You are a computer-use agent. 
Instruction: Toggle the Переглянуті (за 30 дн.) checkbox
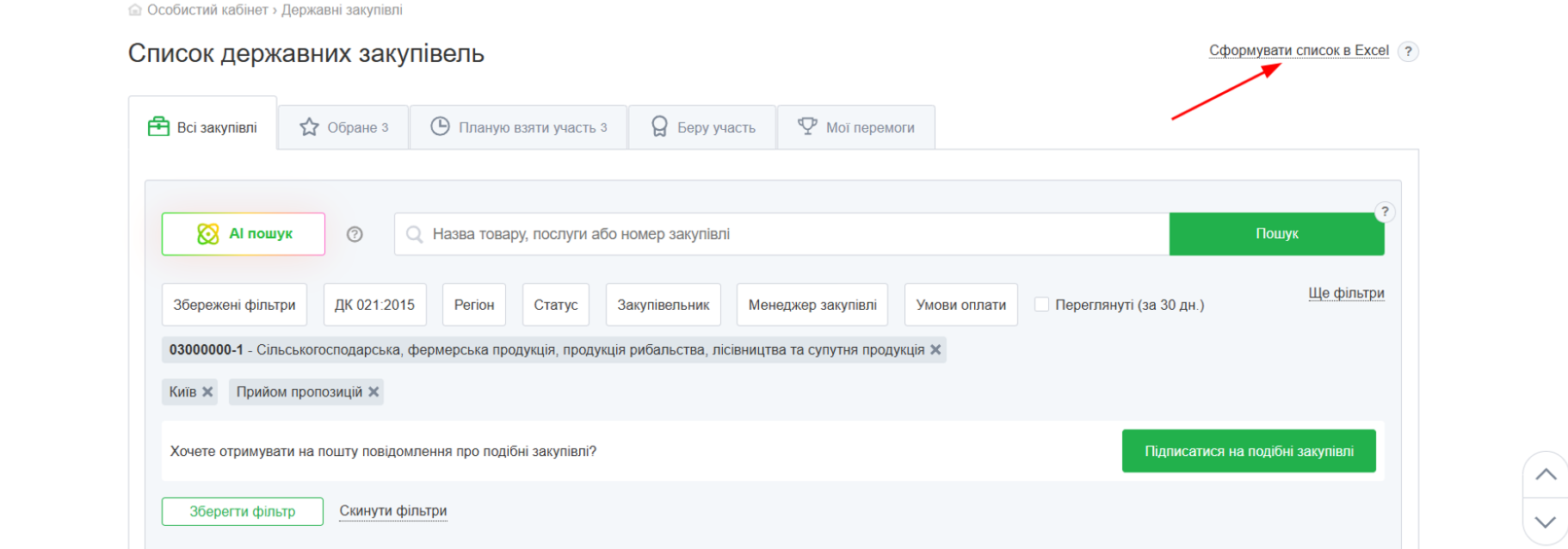point(1041,305)
